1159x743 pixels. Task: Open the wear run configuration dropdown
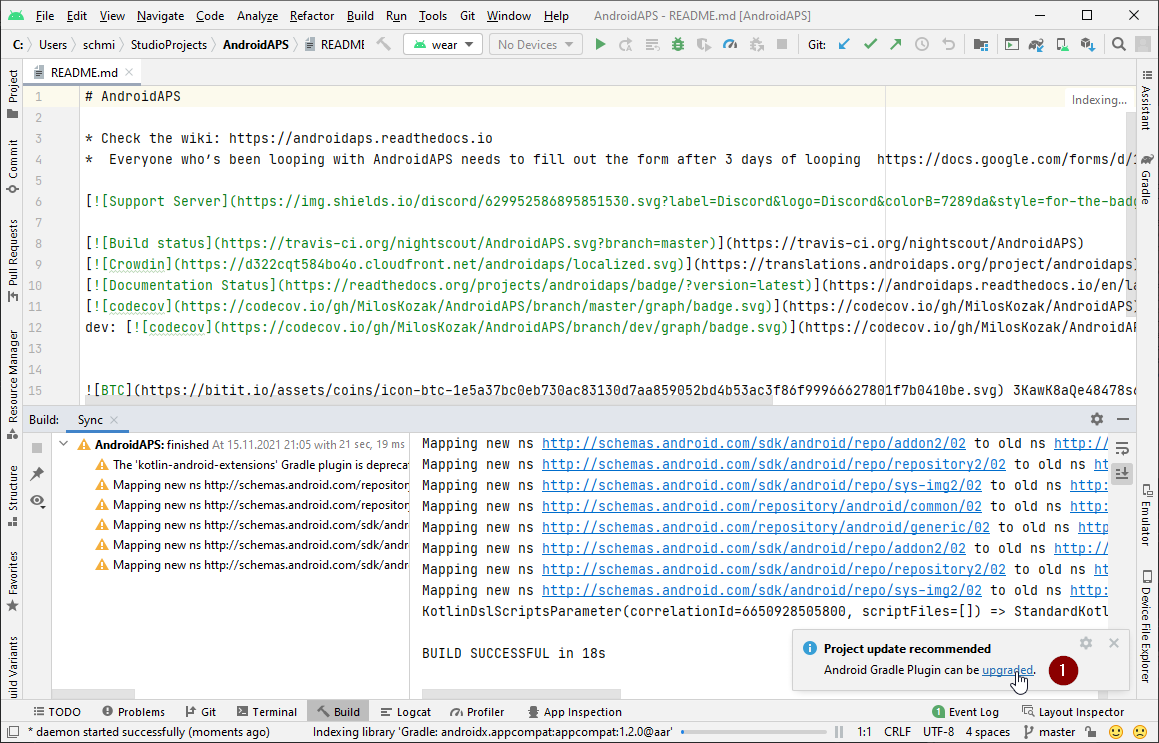(443, 44)
